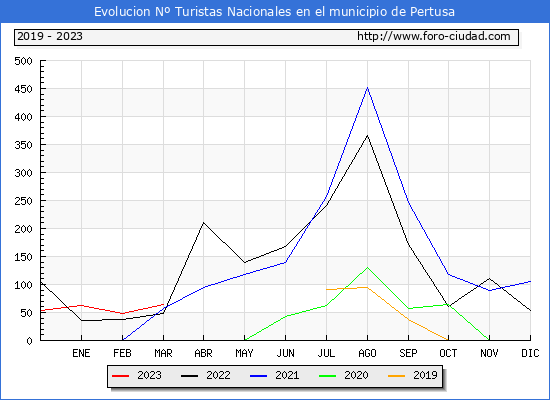Click the JUL month axis label
550x400 pixels.
click(x=326, y=353)
